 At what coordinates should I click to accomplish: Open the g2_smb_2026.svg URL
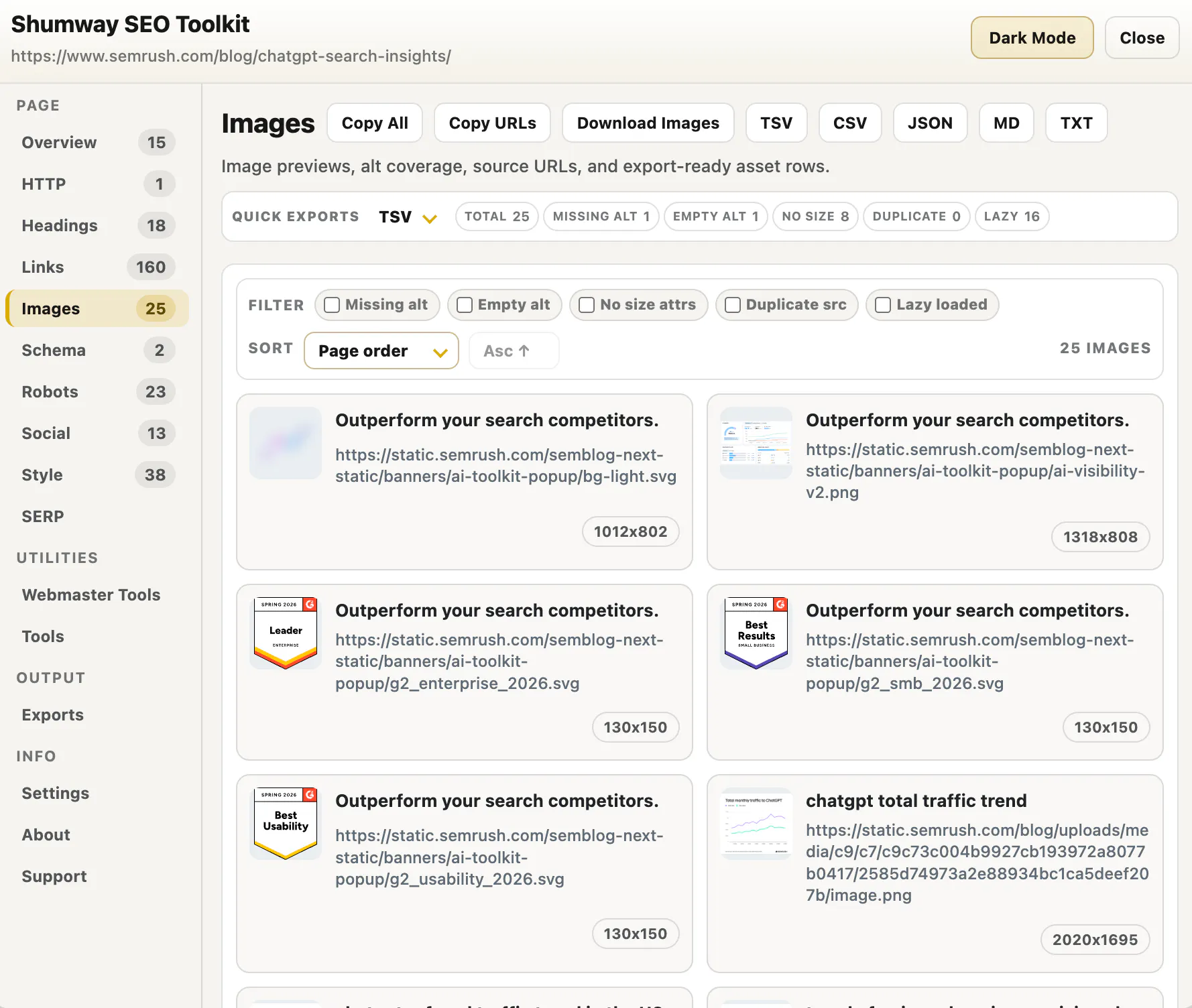pos(970,661)
